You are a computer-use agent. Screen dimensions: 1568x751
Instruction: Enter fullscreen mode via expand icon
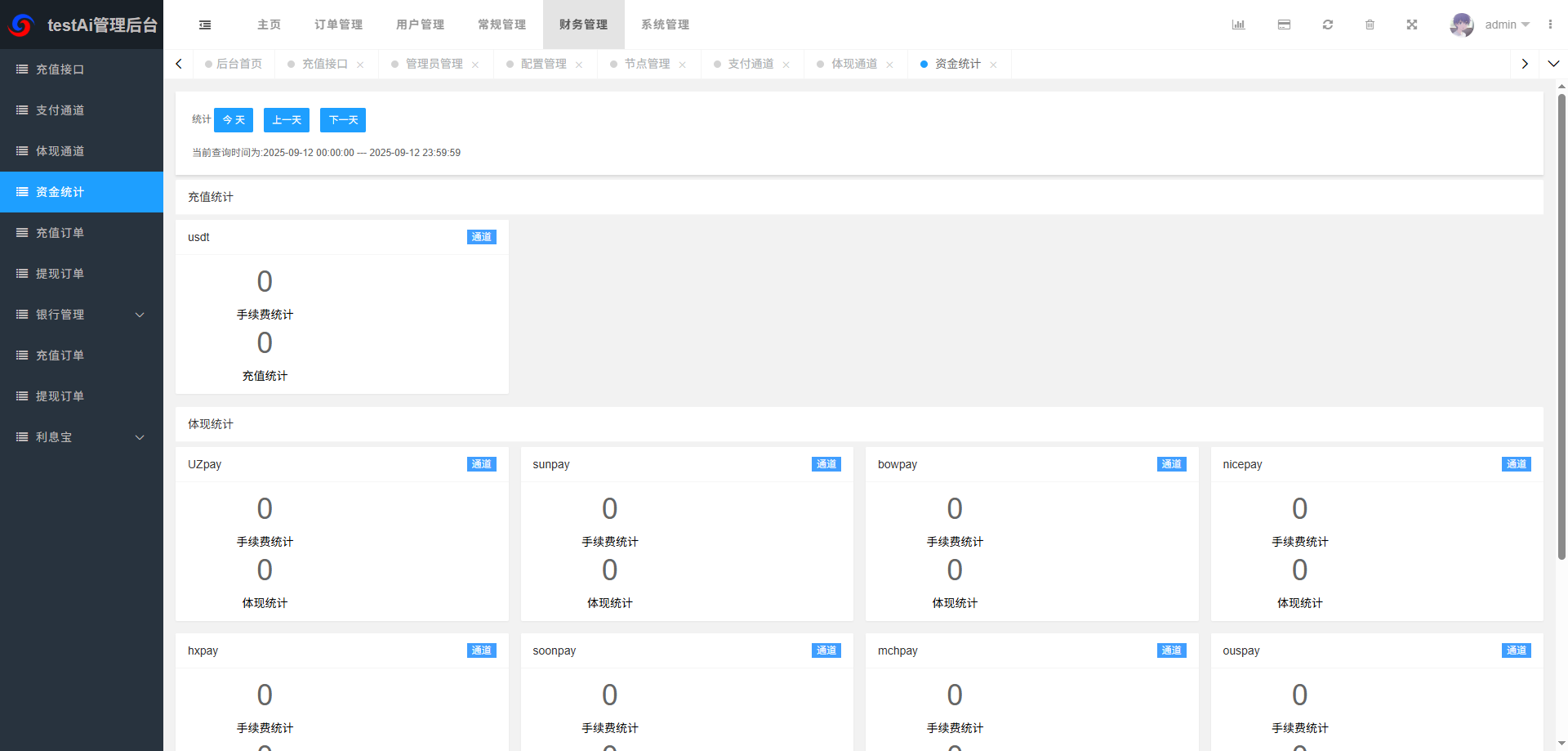[x=1412, y=25]
